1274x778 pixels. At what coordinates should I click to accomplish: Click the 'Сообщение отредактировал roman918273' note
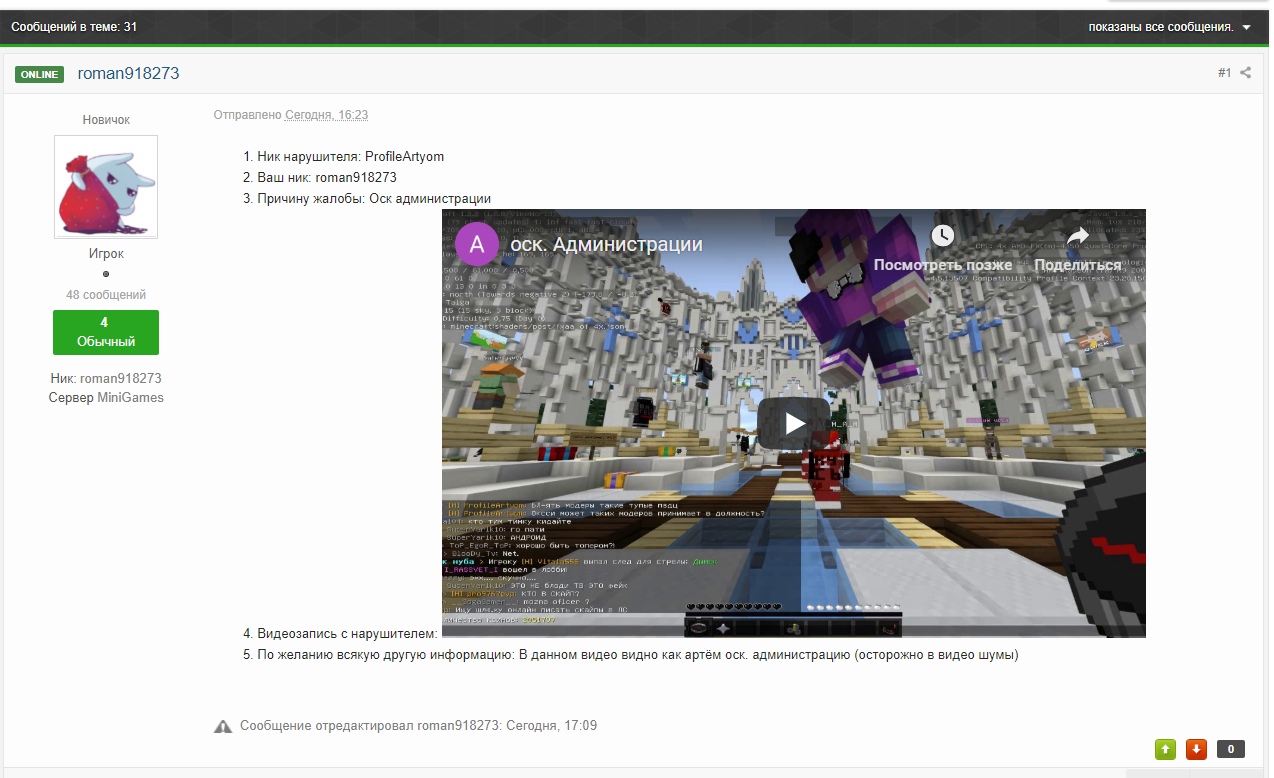(418, 726)
